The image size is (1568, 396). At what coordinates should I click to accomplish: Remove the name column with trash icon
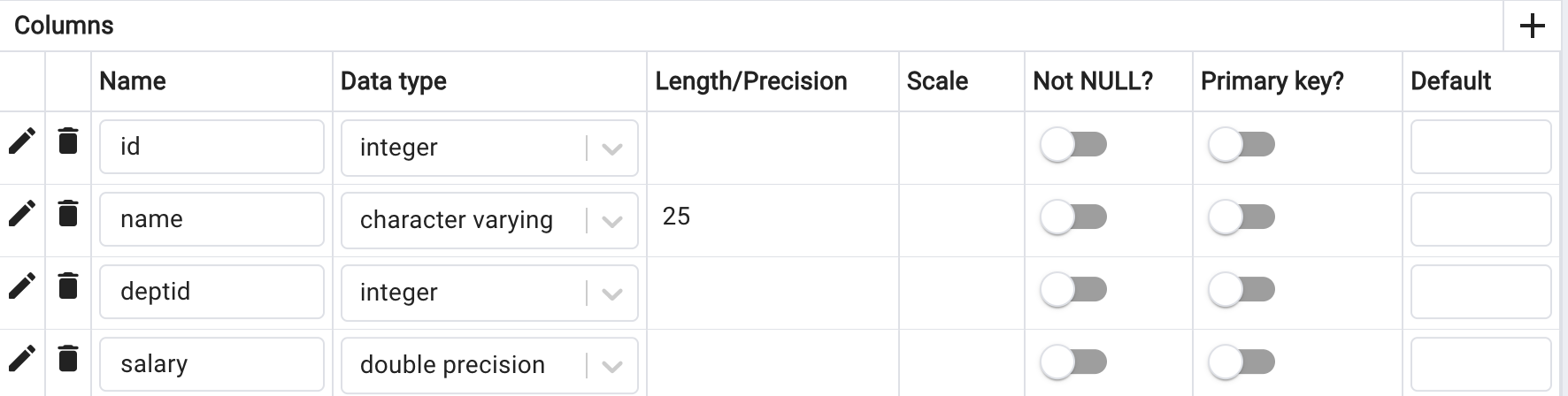(x=68, y=213)
